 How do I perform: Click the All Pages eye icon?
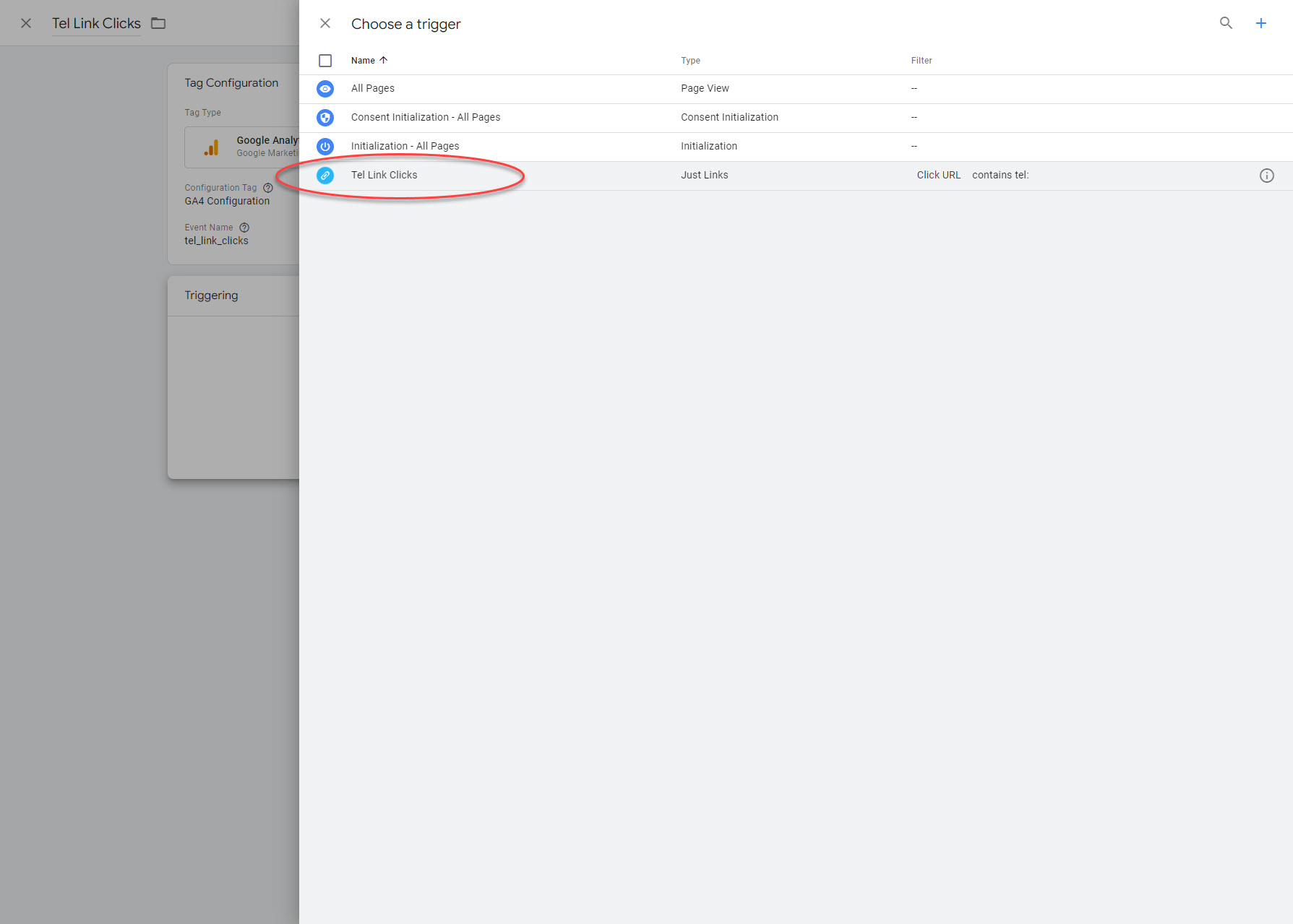(x=325, y=89)
